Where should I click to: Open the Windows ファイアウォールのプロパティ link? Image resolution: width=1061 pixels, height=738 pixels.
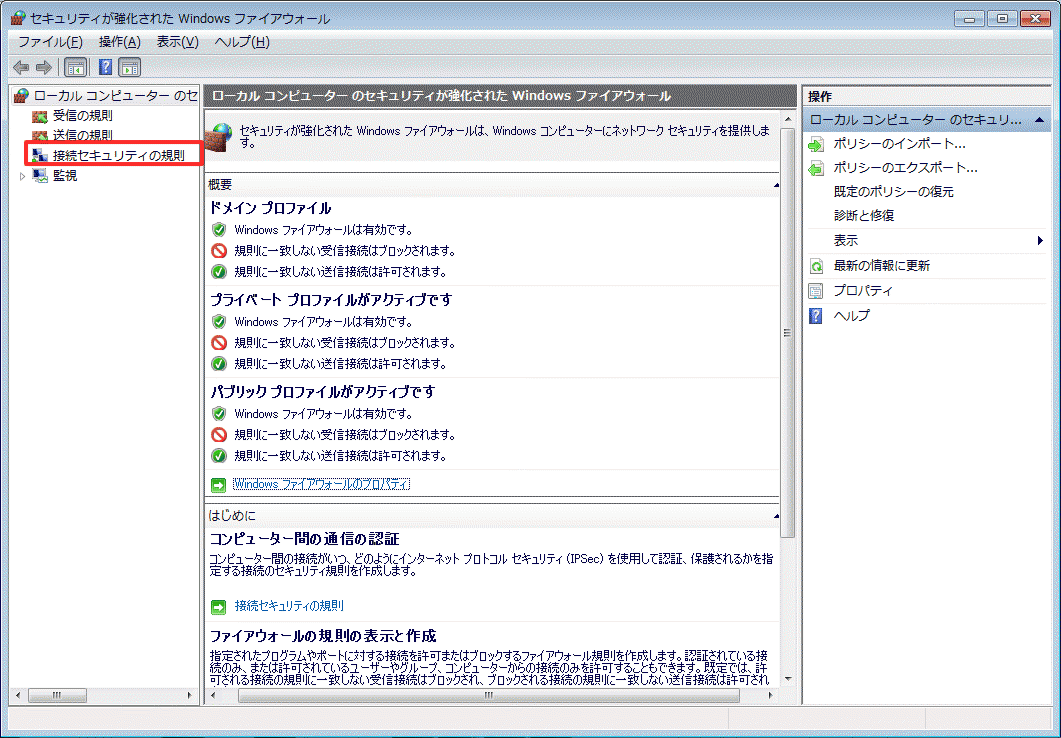pos(321,484)
